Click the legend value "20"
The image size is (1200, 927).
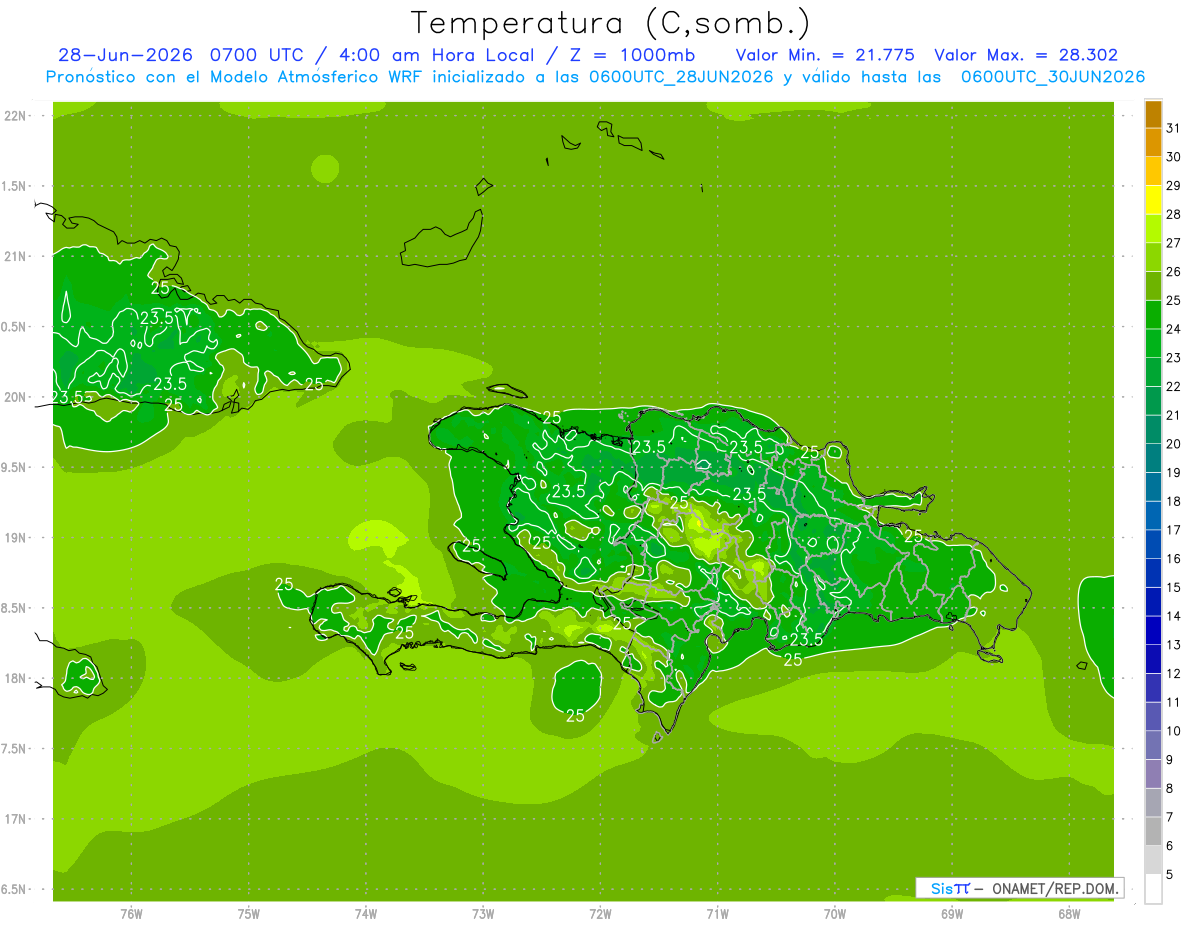coord(1174,444)
